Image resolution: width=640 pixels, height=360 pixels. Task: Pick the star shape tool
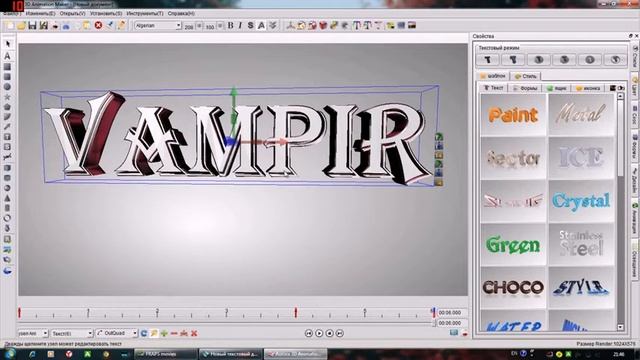click(7, 97)
